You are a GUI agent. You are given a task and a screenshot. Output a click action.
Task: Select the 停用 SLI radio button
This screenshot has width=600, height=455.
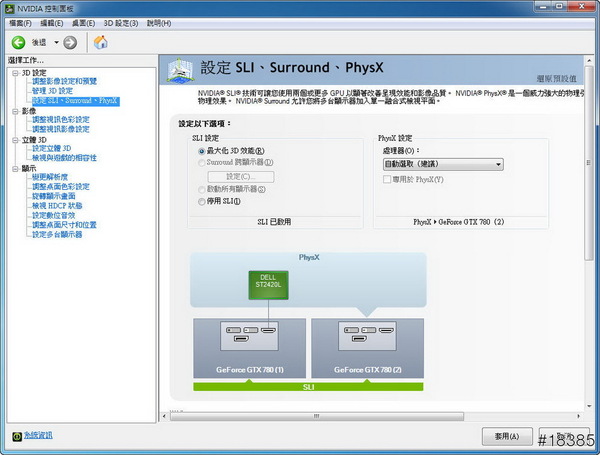[x=202, y=201]
